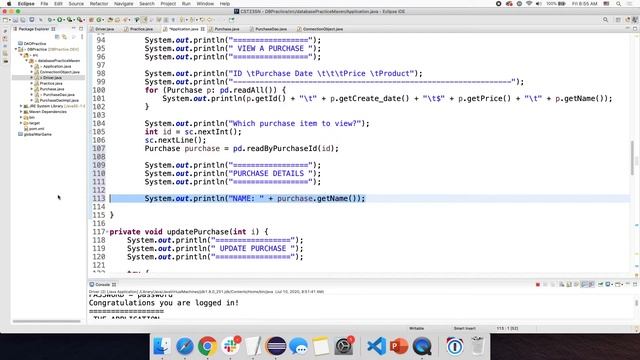
Task: Minimize the Package Explorer view
Action: 74,29
